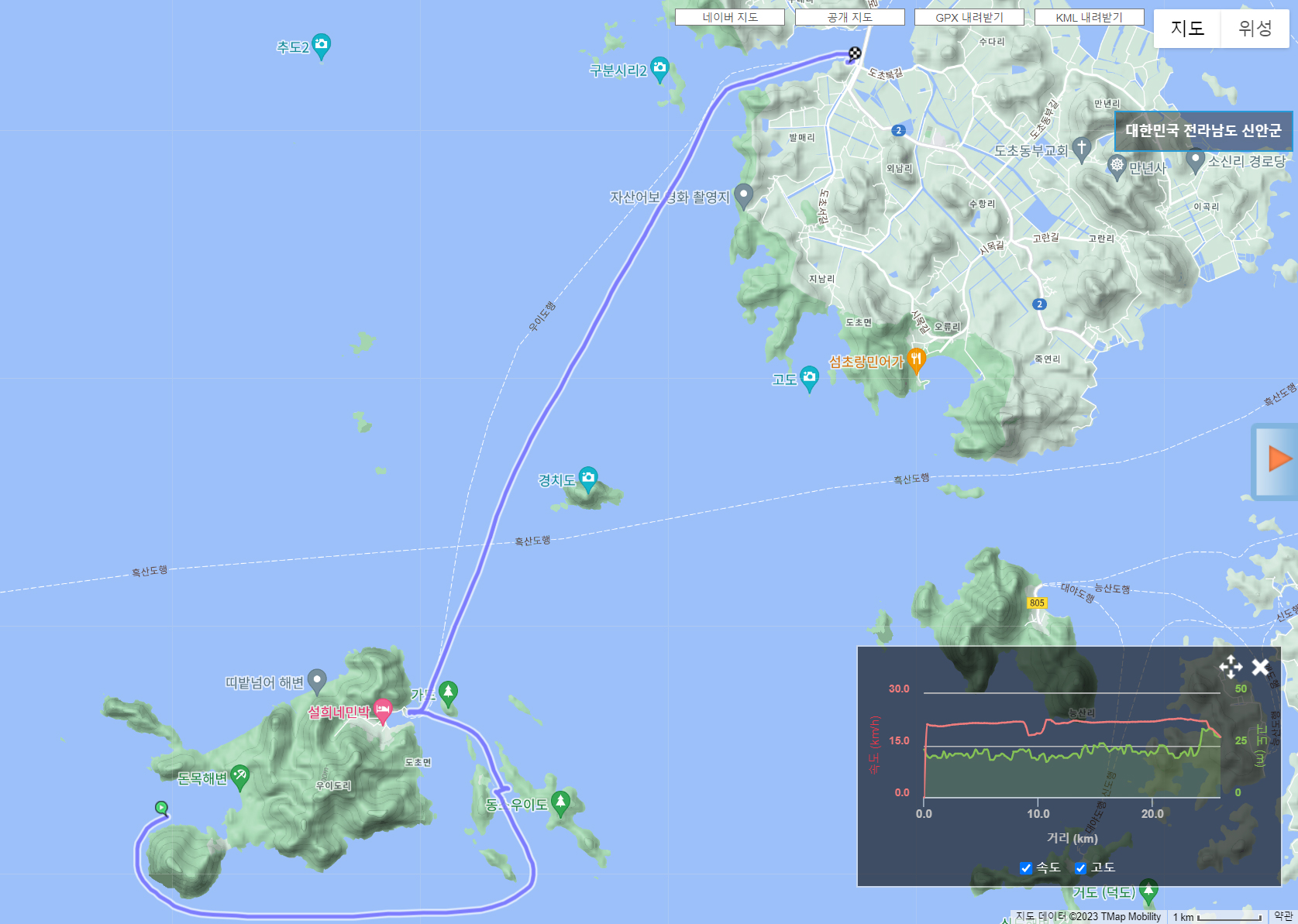1298x924 pixels.
Task: Click the 거도 (덕도) tree marker
Action: point(1148,891)
